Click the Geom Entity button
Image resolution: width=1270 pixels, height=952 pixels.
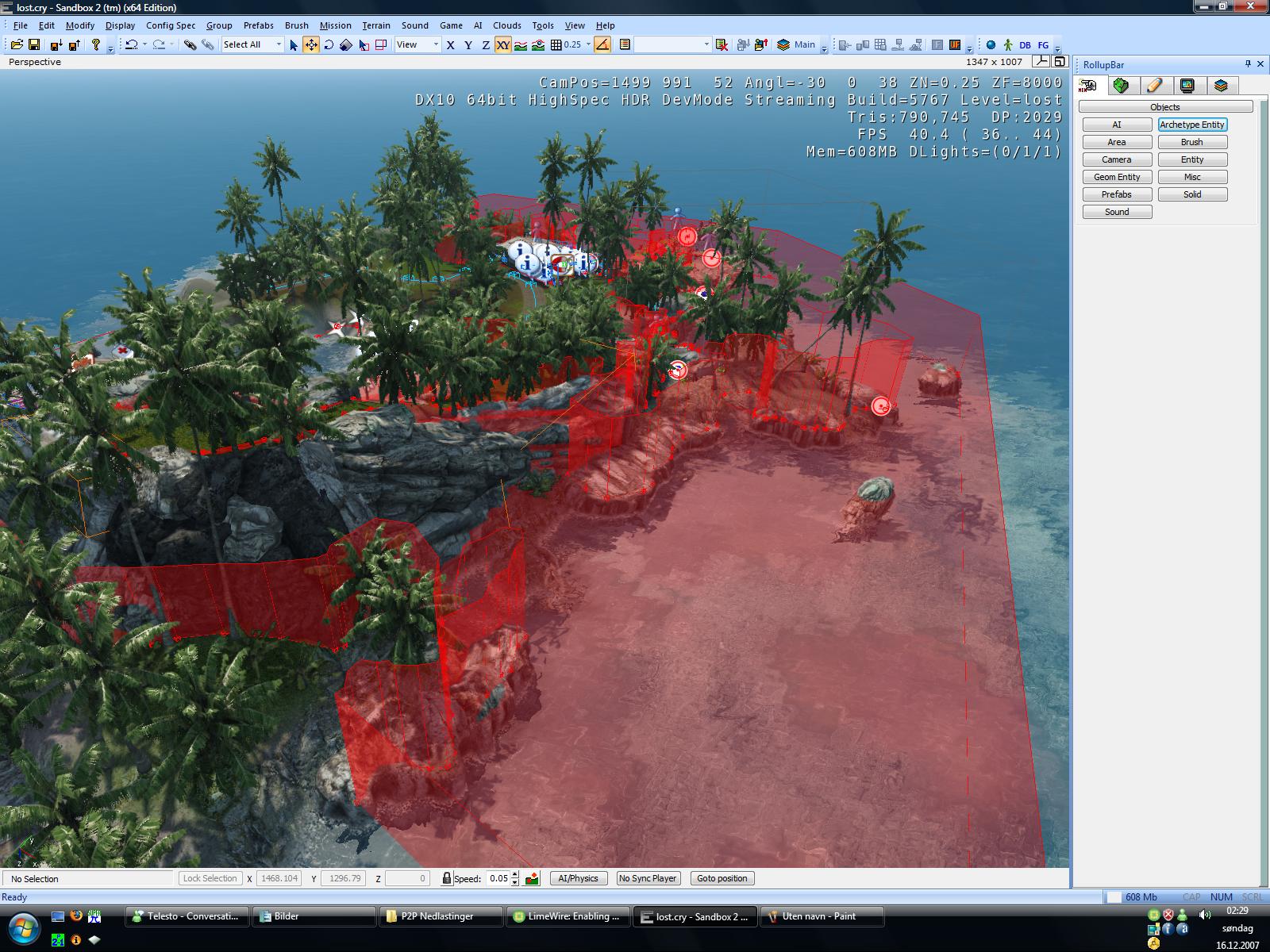(x=1117, y=177)
